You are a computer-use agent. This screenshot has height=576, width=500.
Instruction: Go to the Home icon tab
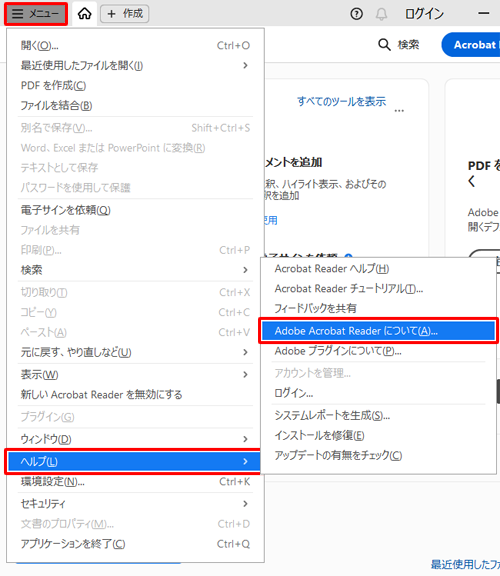point(84,14)
